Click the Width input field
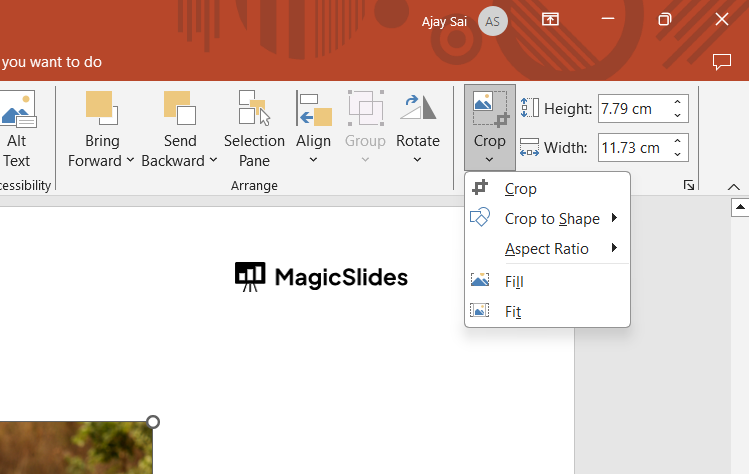Viewport: 749px width, 474px height. coord(632,148)
